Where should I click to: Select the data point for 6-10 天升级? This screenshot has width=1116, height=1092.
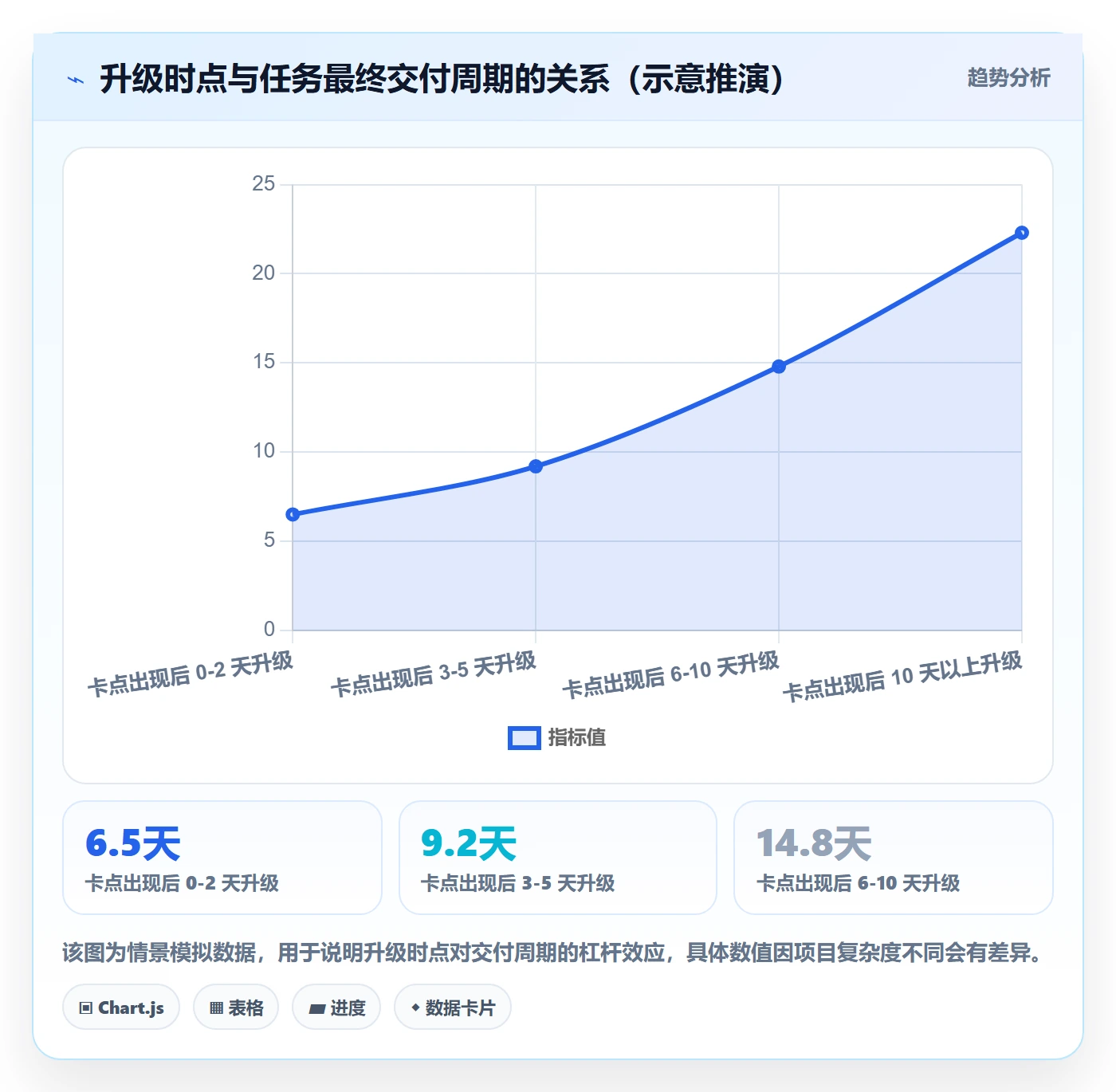[779, 367]
